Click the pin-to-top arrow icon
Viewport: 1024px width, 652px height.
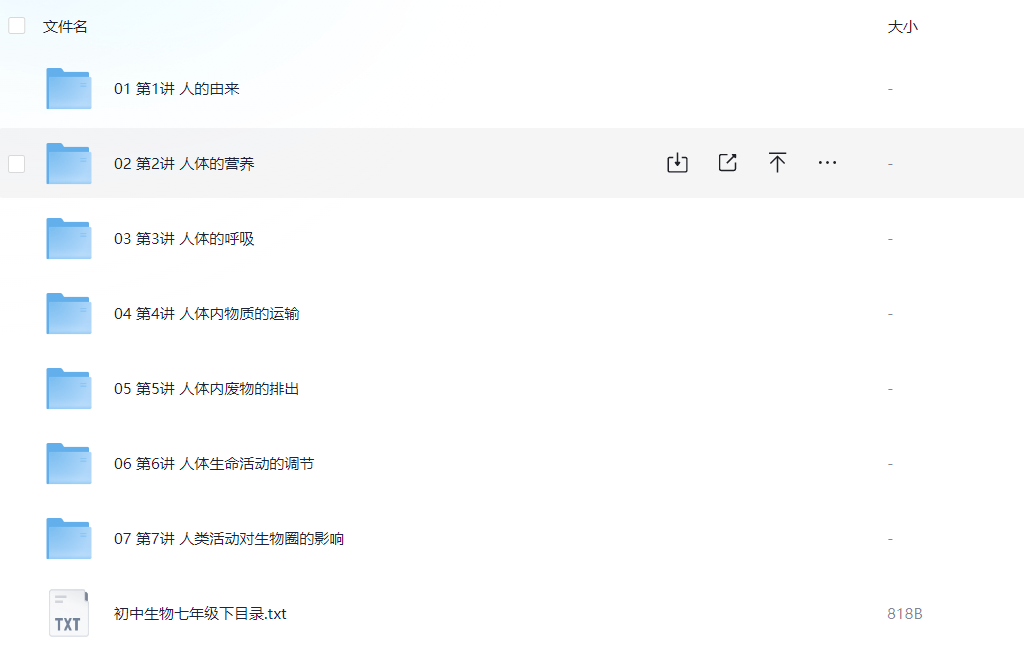[x=777, y=162]
